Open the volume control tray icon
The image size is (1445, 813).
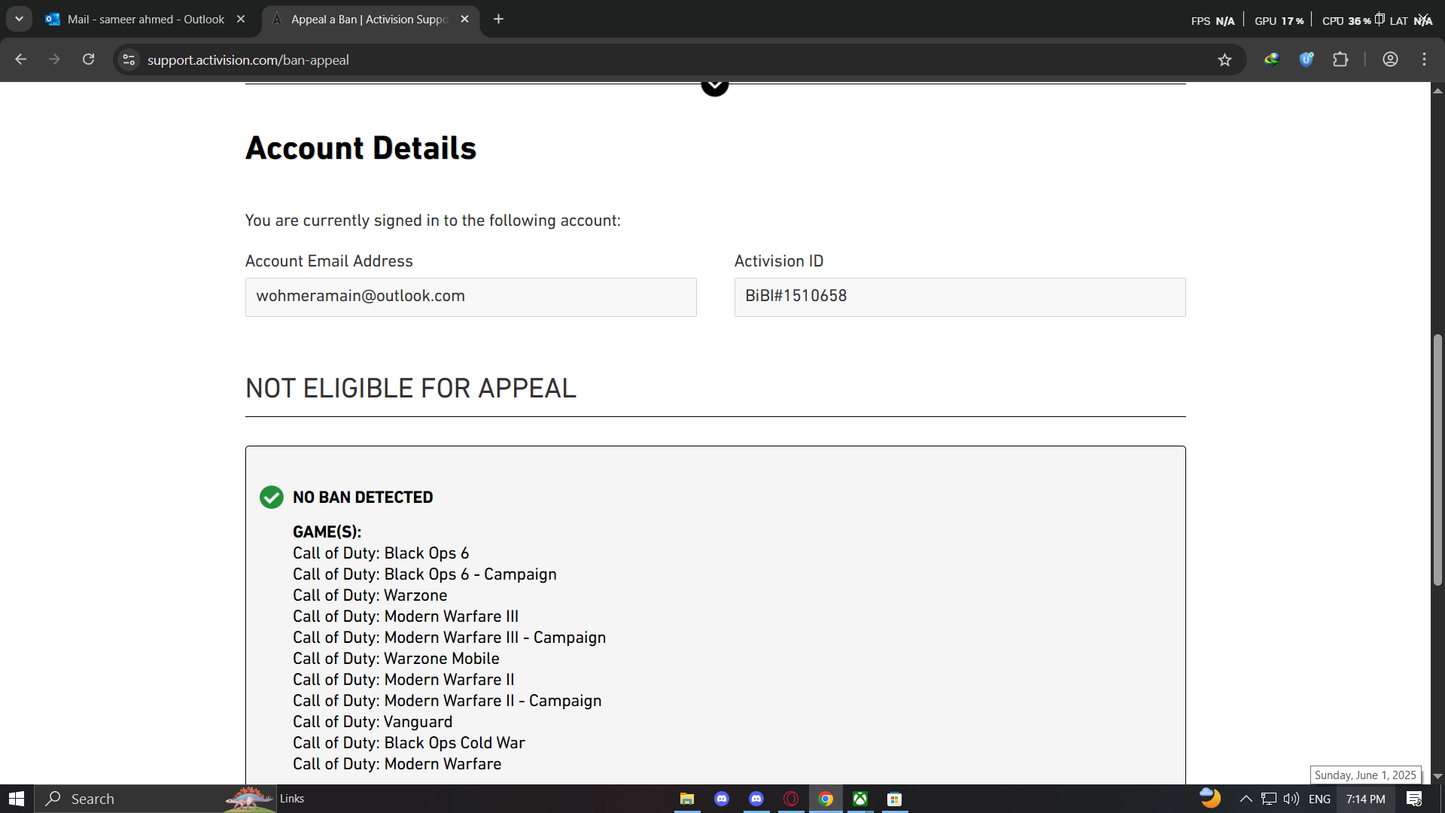coord(1291,799)
